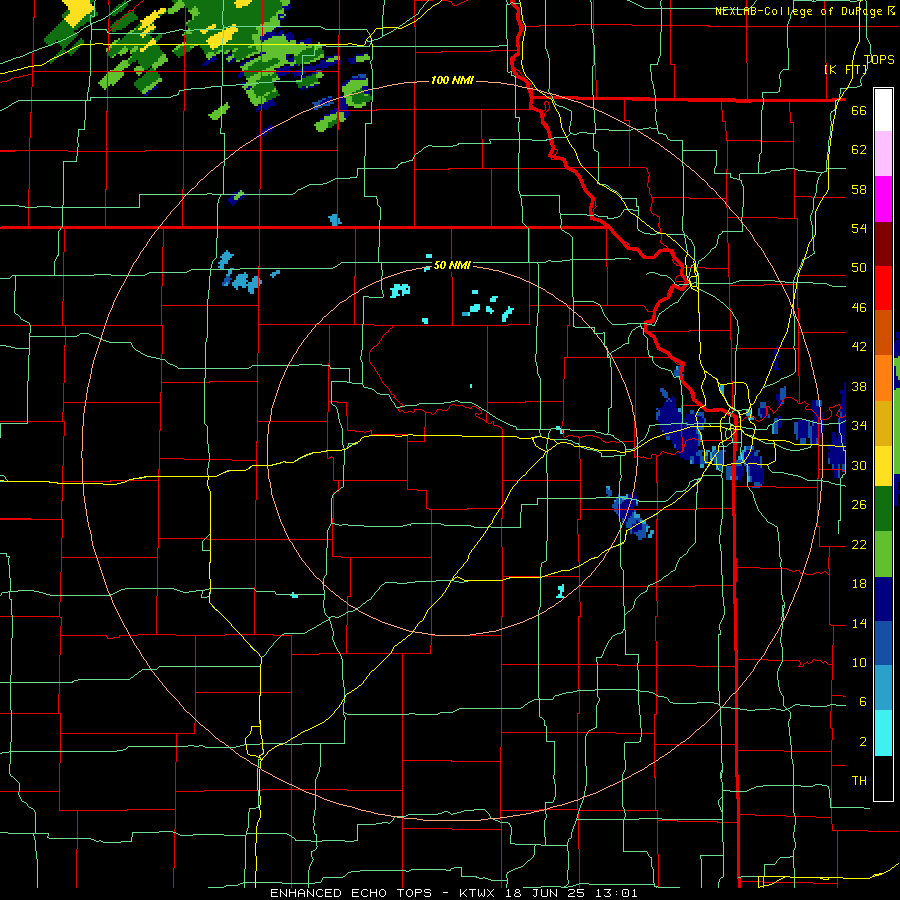
Task: Click the navy blue legend swatch
Action: (x=883, y=600)
